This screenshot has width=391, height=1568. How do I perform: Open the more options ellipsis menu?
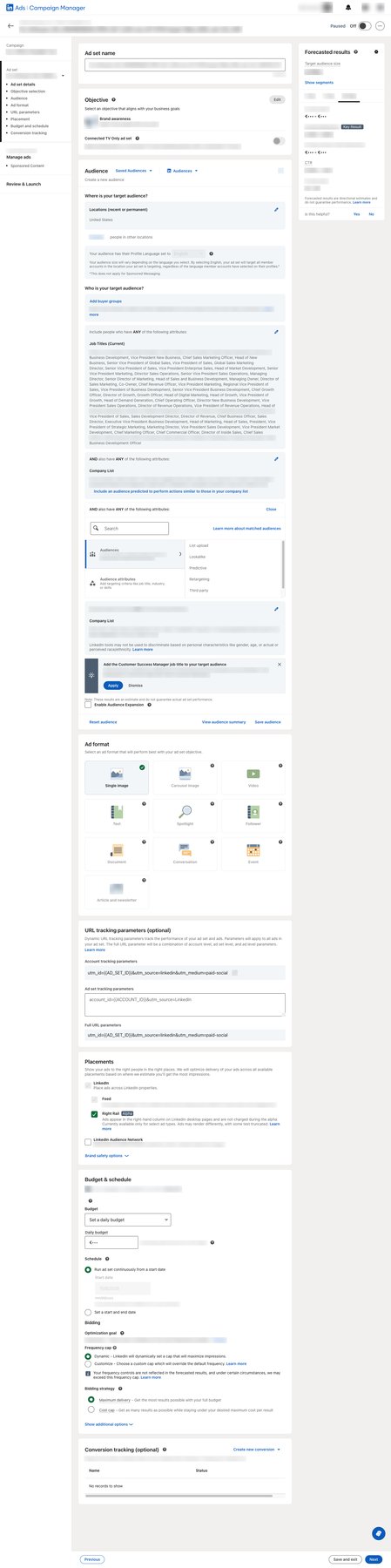(381, 26)
